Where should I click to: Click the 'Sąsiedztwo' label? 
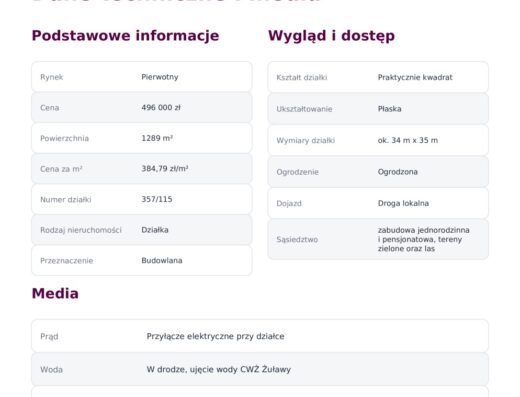coord(297,240)
